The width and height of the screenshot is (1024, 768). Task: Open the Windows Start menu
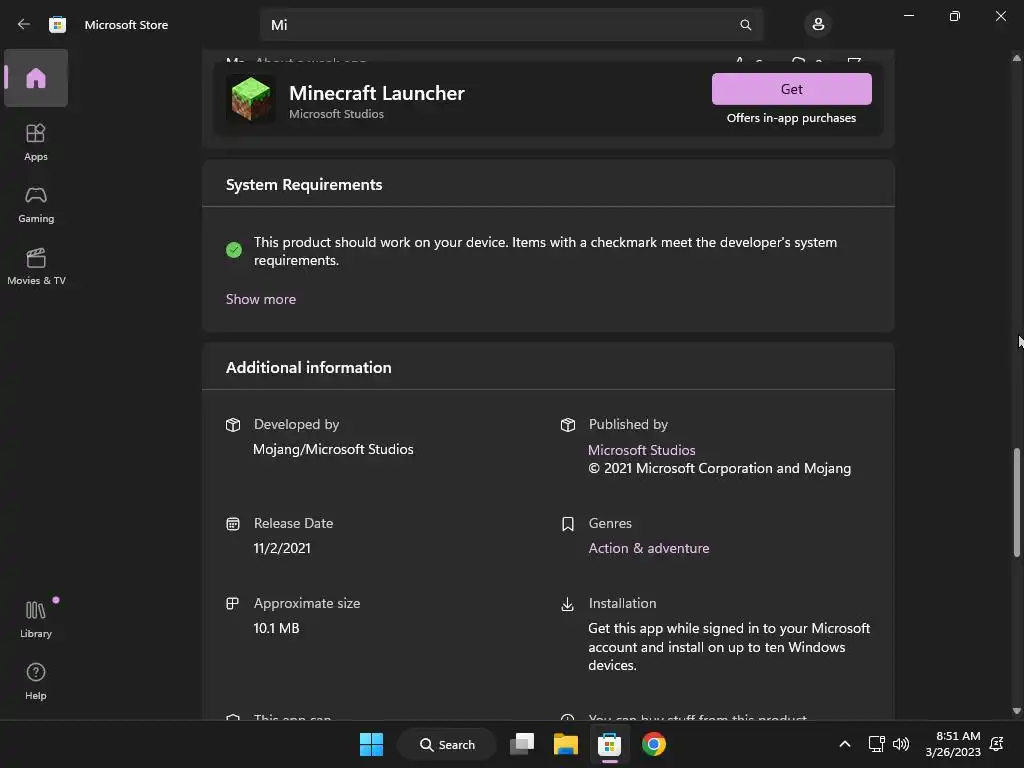[x=372, y=744]
